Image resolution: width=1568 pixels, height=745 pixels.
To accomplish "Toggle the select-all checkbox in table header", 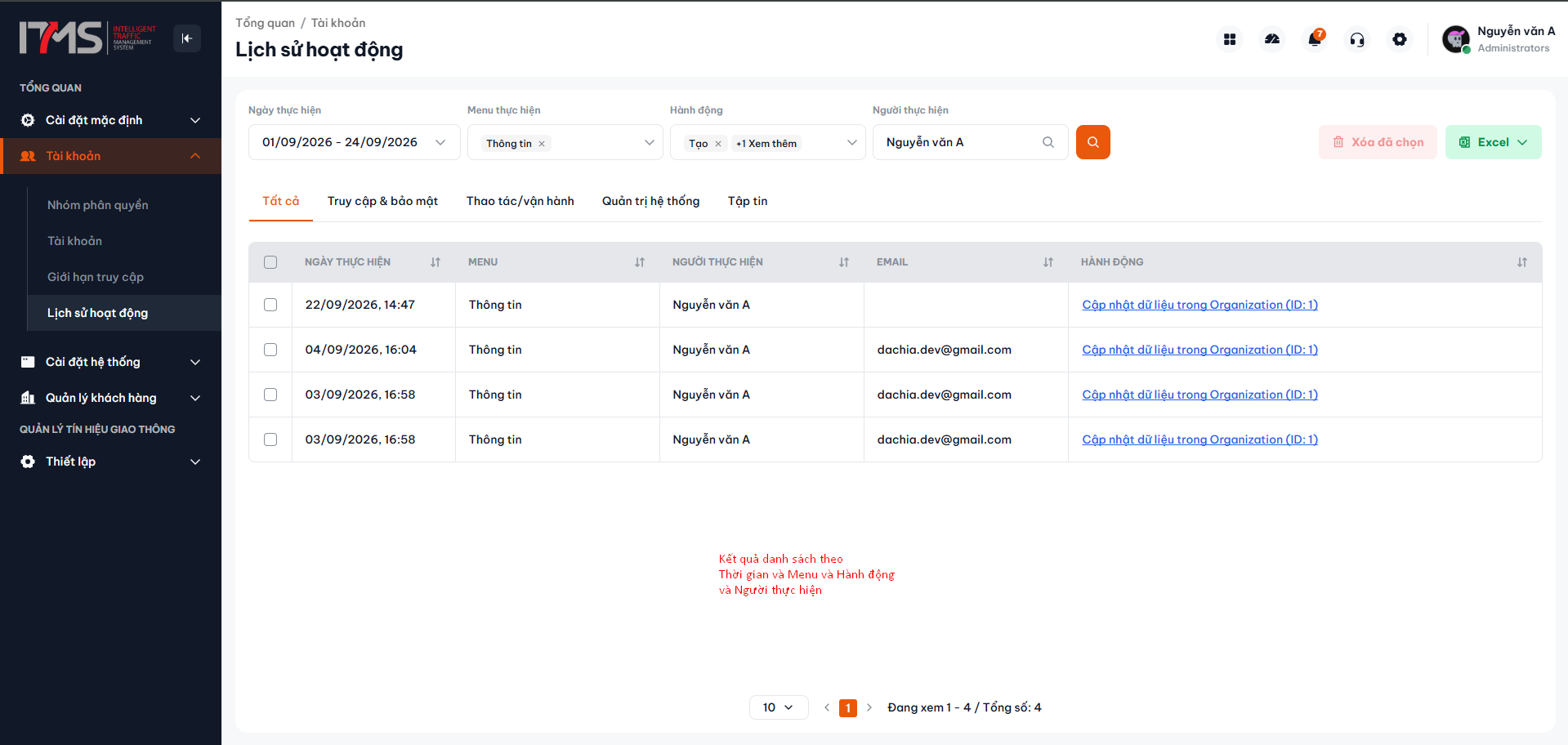I will [x=270, y=262].
